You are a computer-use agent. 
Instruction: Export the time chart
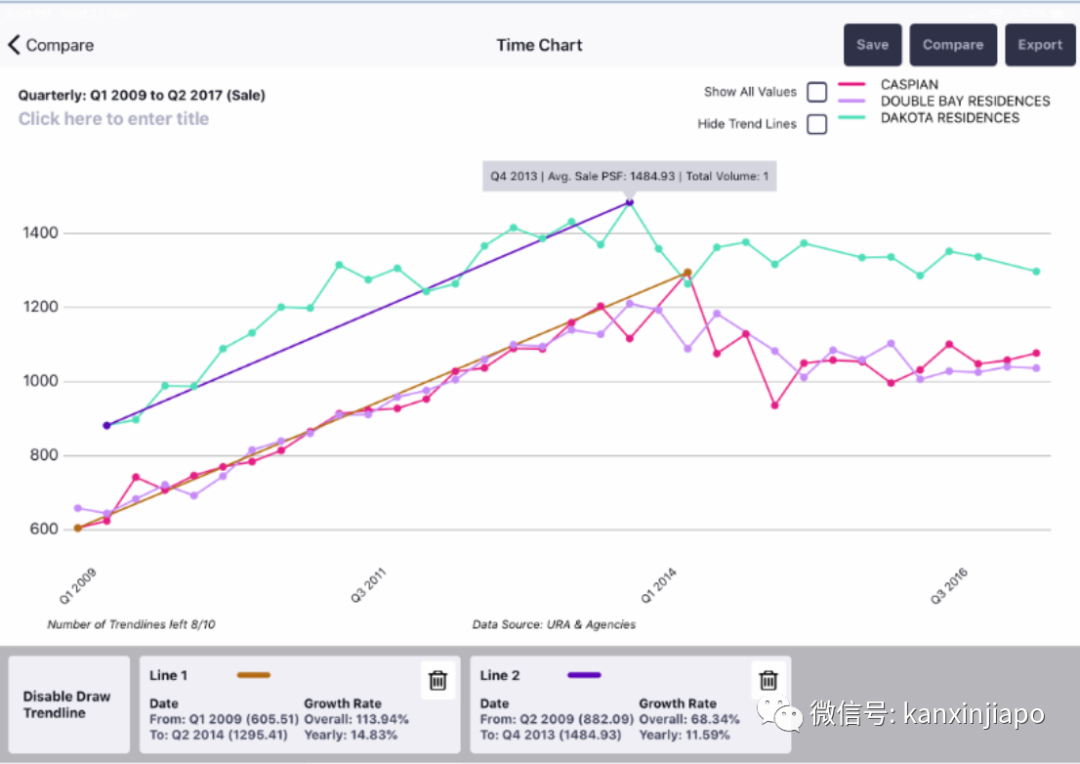1040,45
